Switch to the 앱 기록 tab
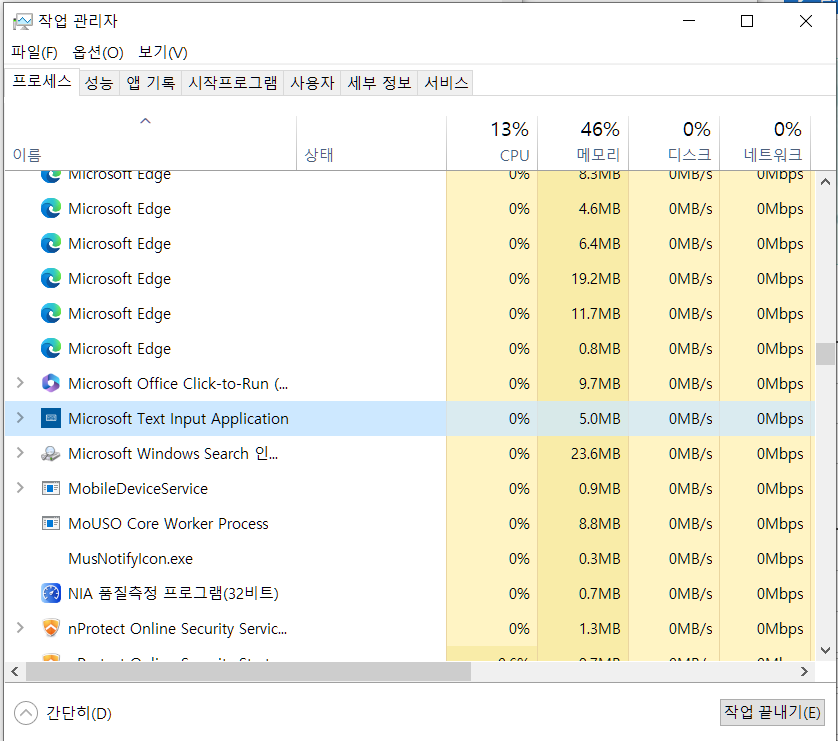Viewport: 838px width, 741px height. coord(151,83)
